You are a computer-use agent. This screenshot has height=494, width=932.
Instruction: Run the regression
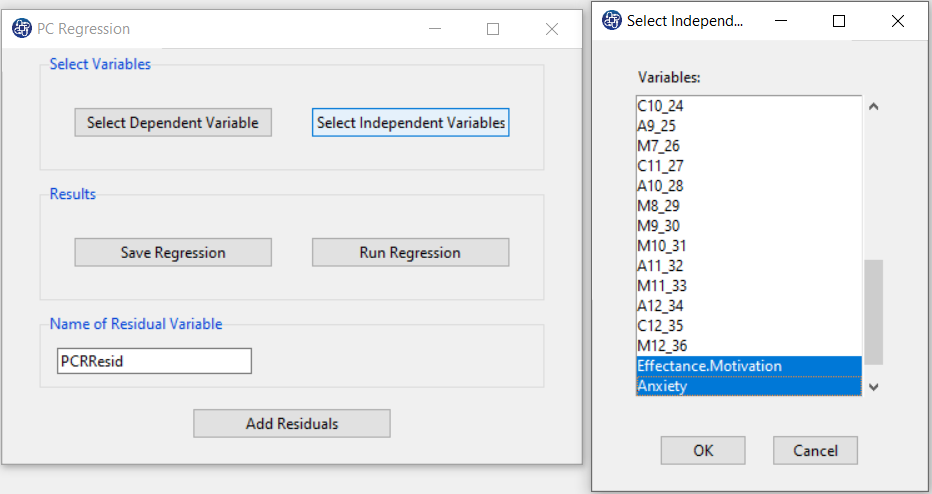(411, 253)
